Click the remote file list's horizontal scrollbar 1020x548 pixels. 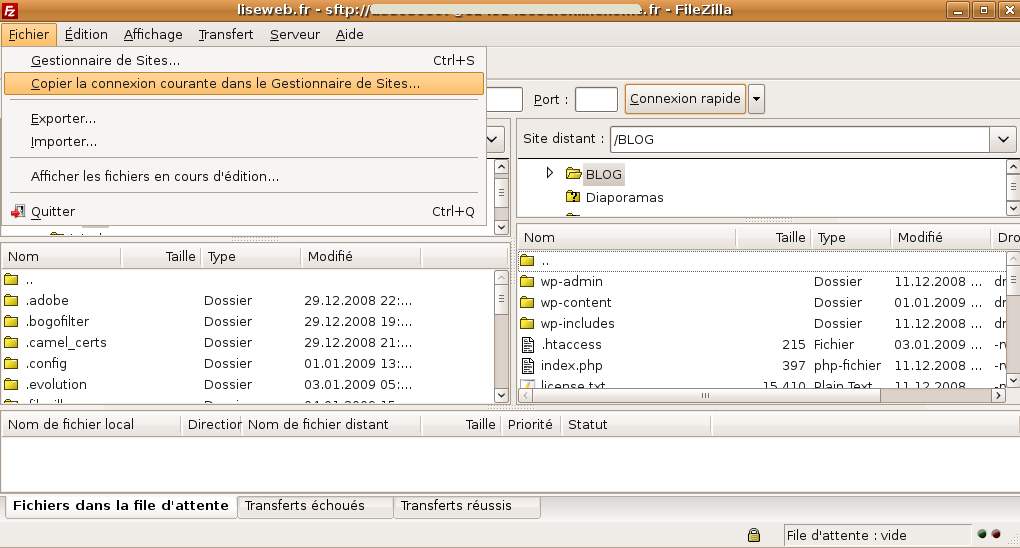point(760,396)
